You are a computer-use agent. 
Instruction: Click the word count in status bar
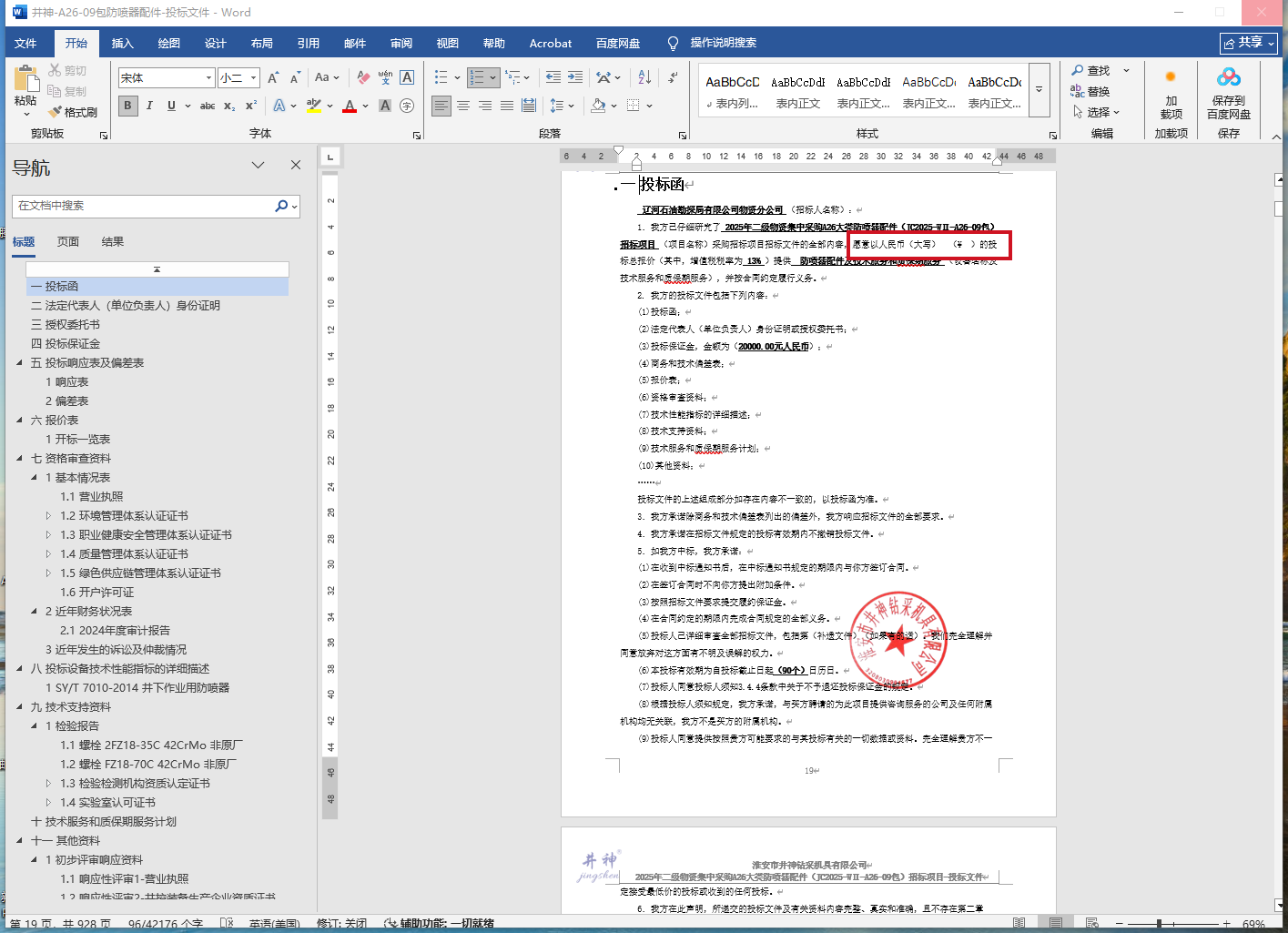[166, 924]
